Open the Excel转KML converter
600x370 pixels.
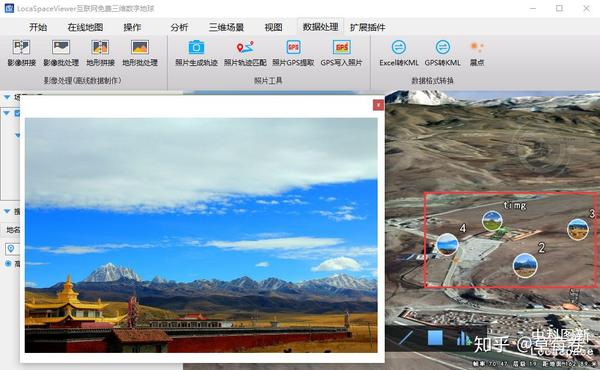click(399, 53)
